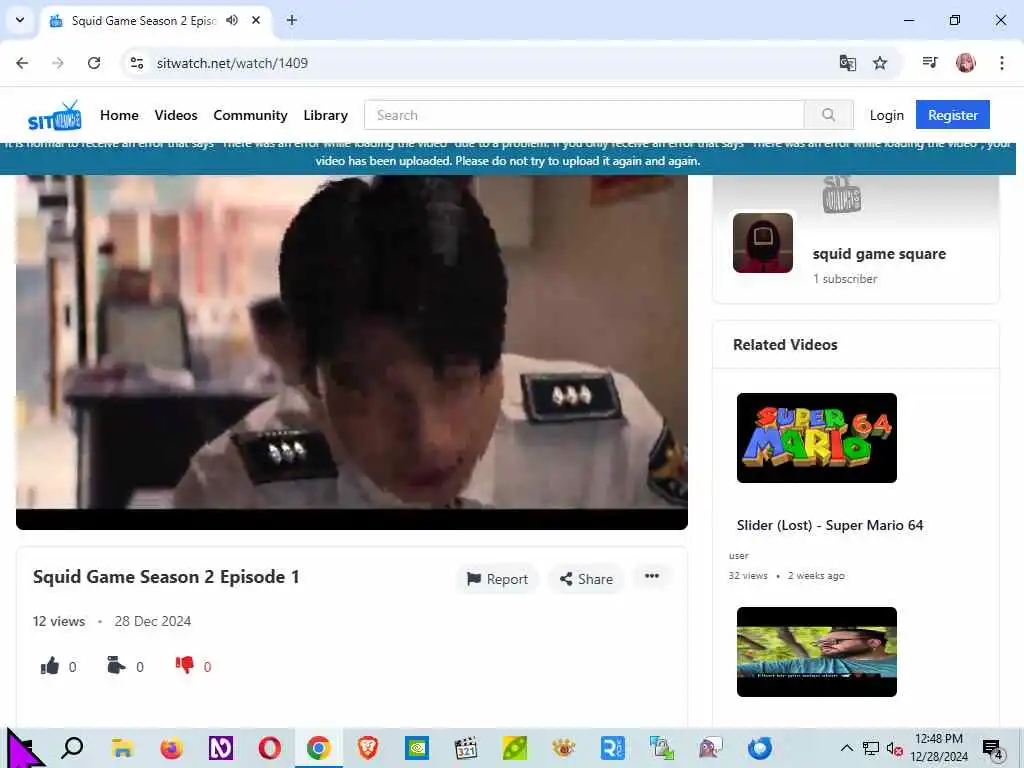Click the Login link
This screenshot has width=1024, height=768.
(886, 115)
